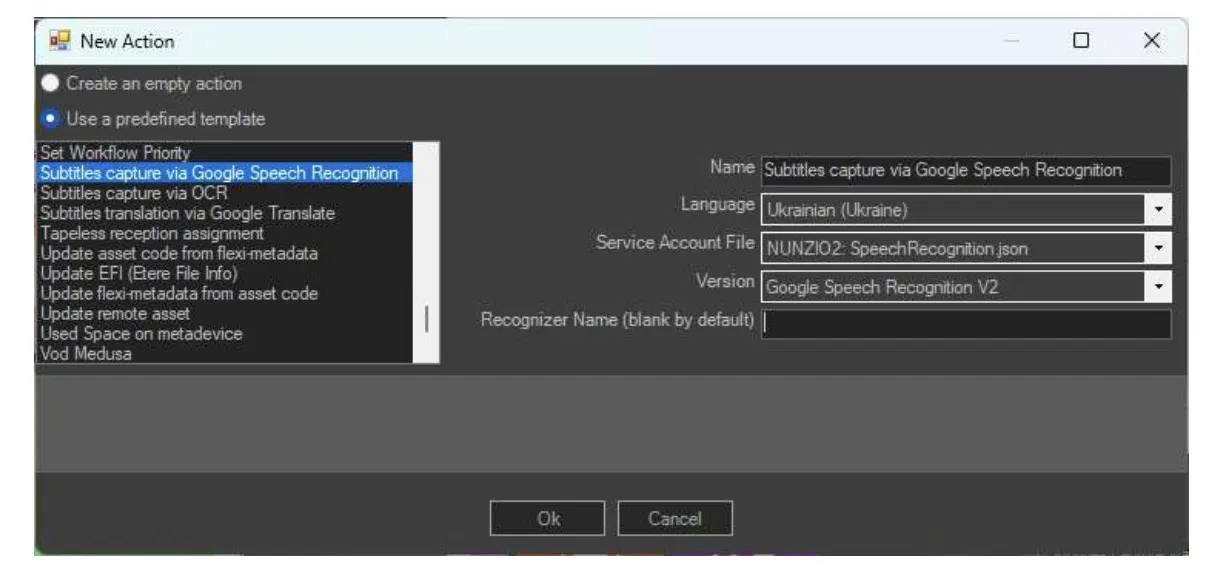Click the Name text field

[x=964, y=171]
